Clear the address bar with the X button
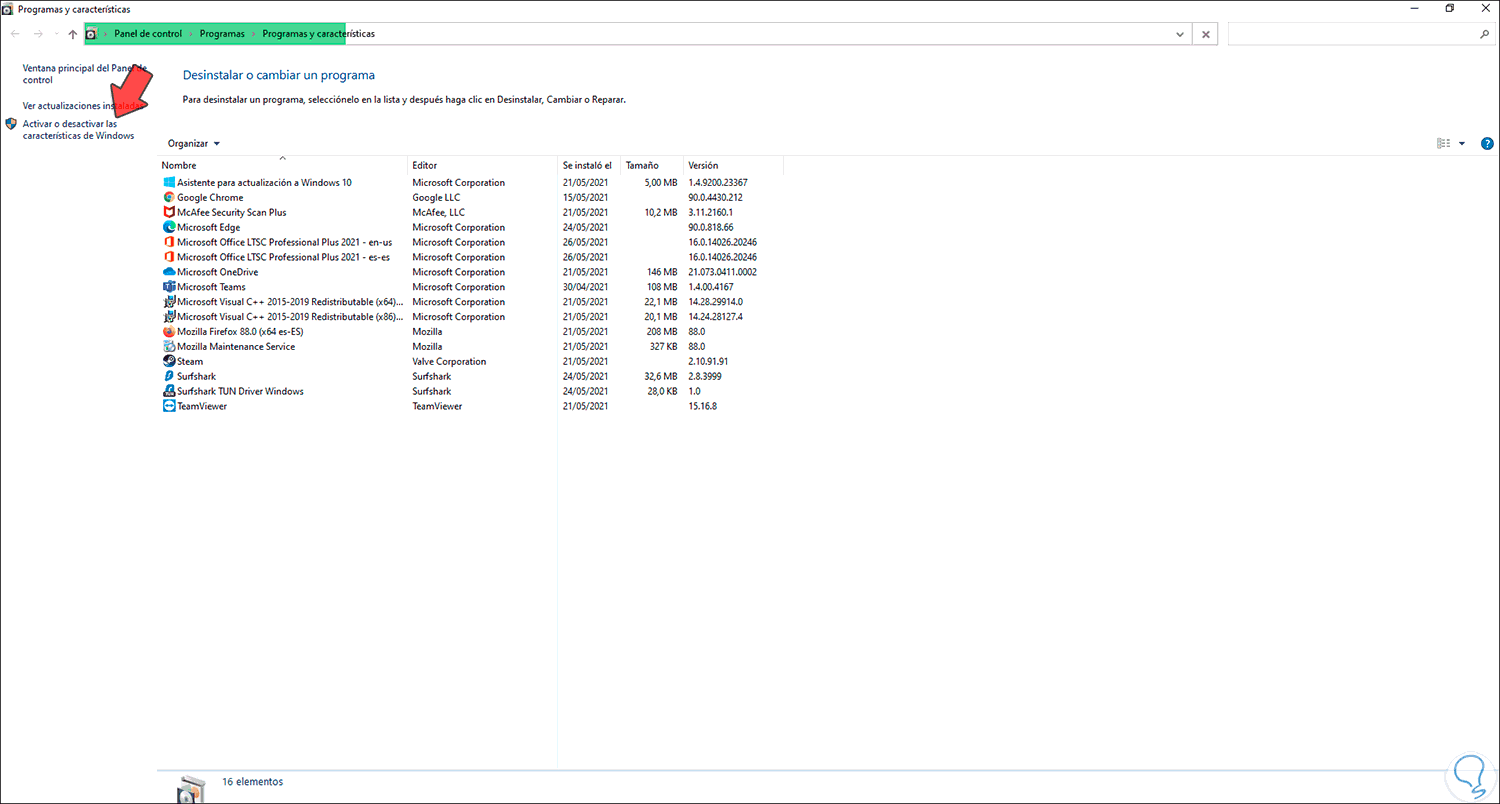The height and width of the screenshot is (804, 1500). 1206,34
